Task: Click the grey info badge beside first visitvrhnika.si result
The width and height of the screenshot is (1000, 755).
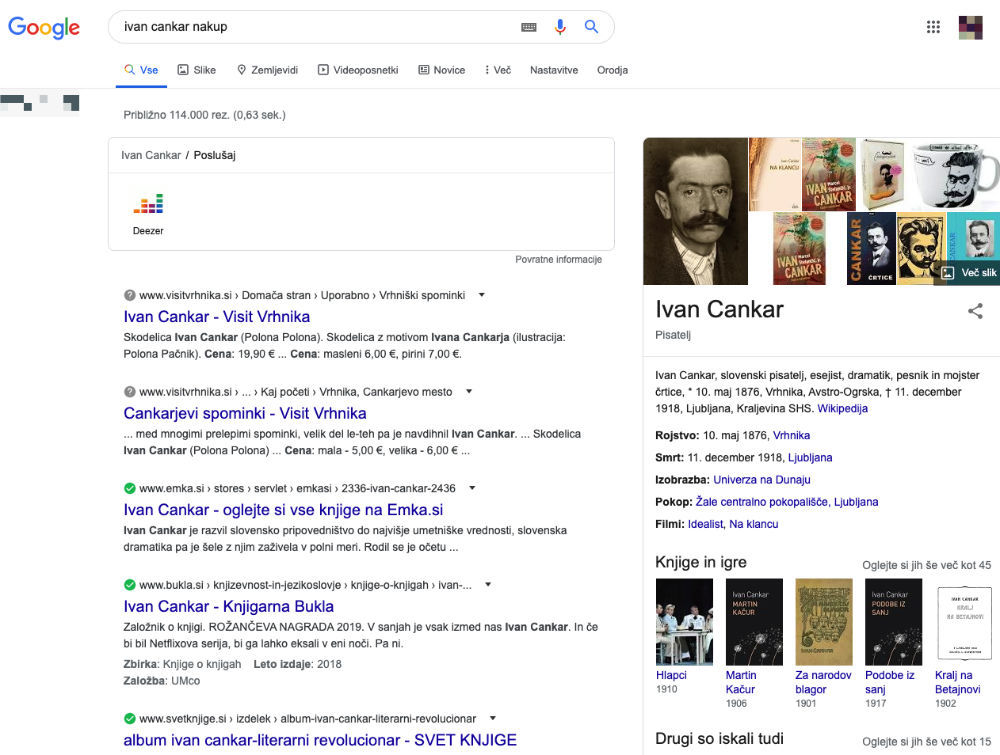Action: (x=129, y=295)
